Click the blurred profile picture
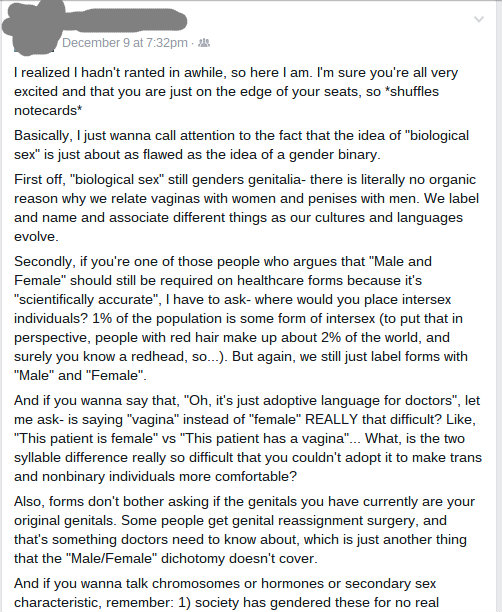Viewport: 502px width, 612px height. (x=33, y=26)
